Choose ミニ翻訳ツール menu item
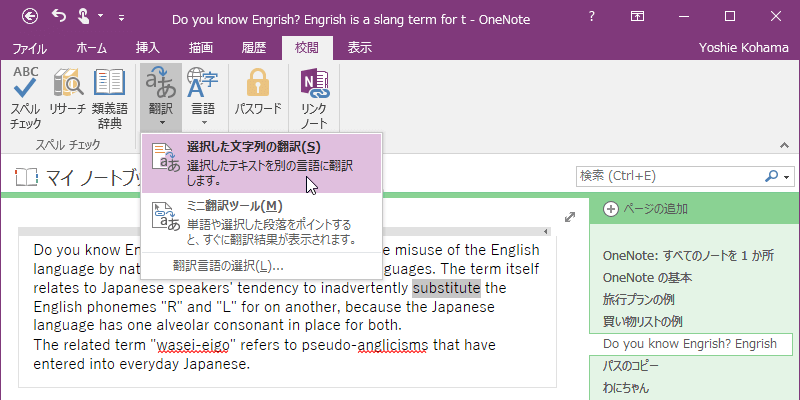 [x=261, y=223]
